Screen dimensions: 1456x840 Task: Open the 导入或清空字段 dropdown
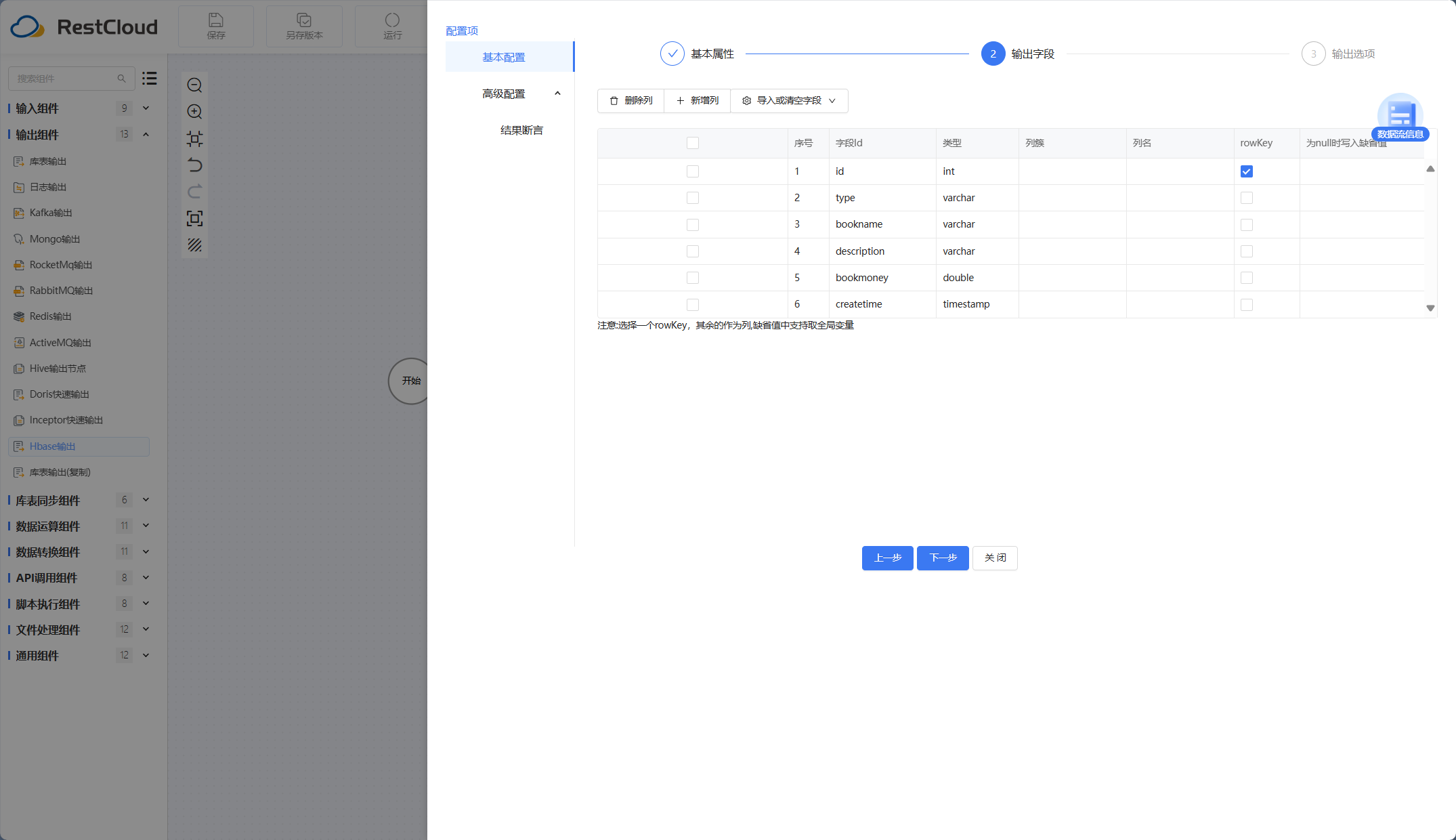(x=789, y=101)
